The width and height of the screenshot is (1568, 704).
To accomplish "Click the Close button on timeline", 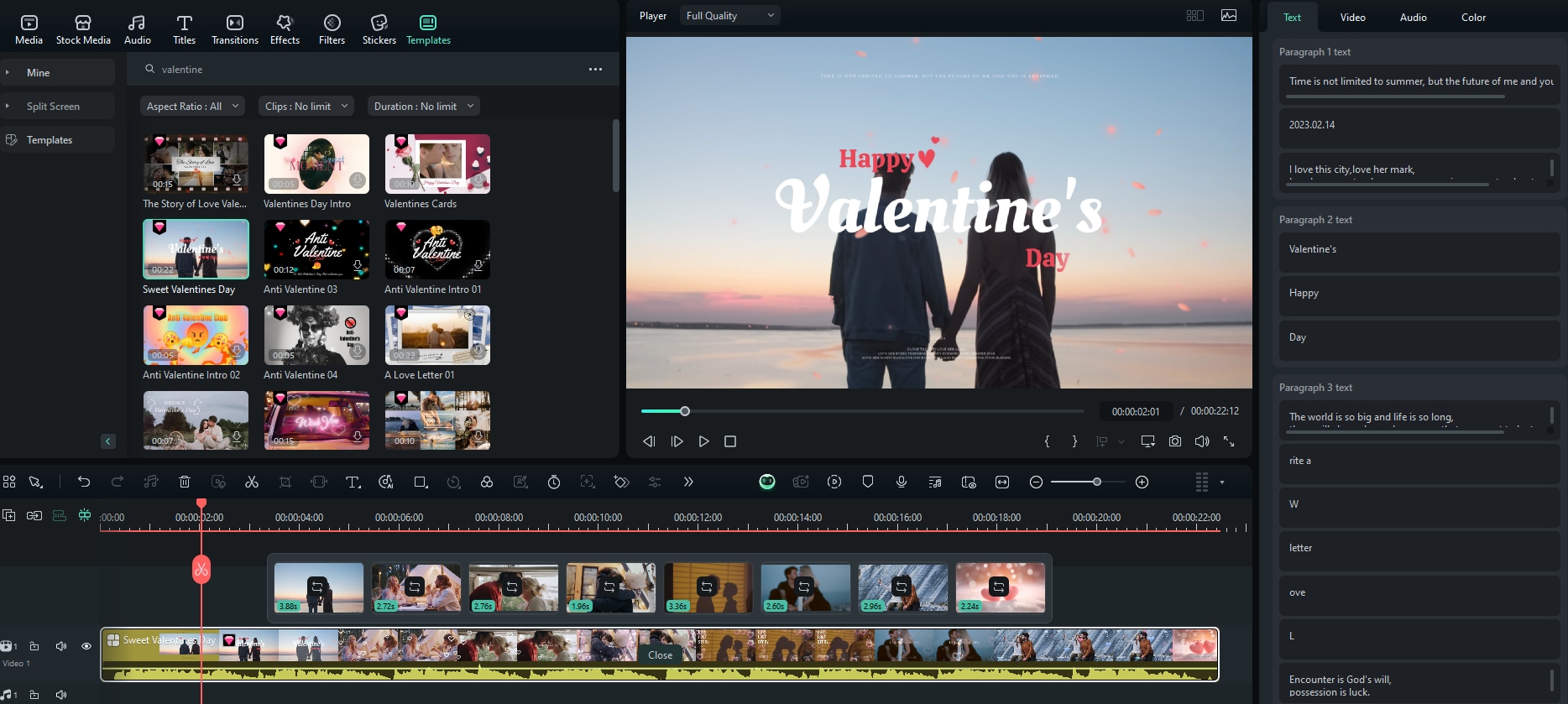I will pos(660,655).
